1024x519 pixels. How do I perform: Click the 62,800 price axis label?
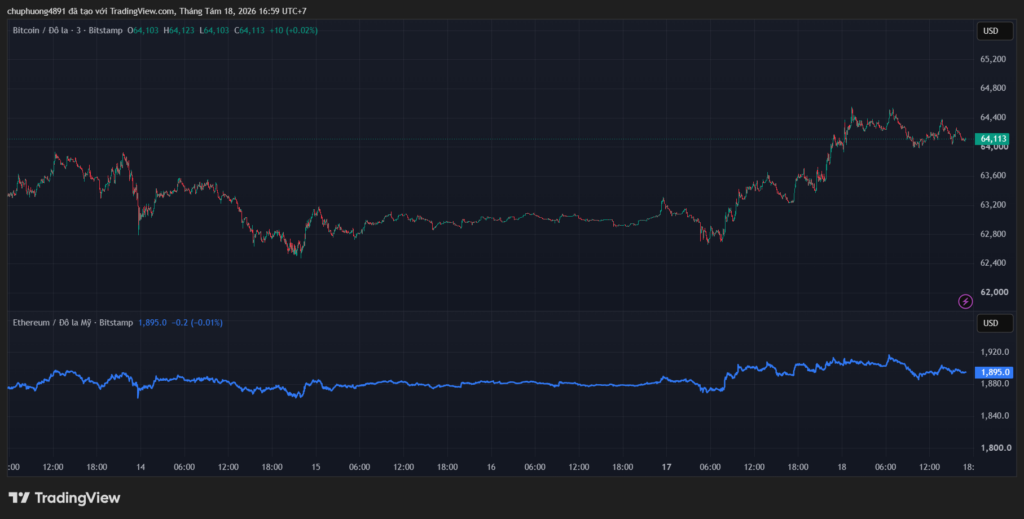pos(993,234)
